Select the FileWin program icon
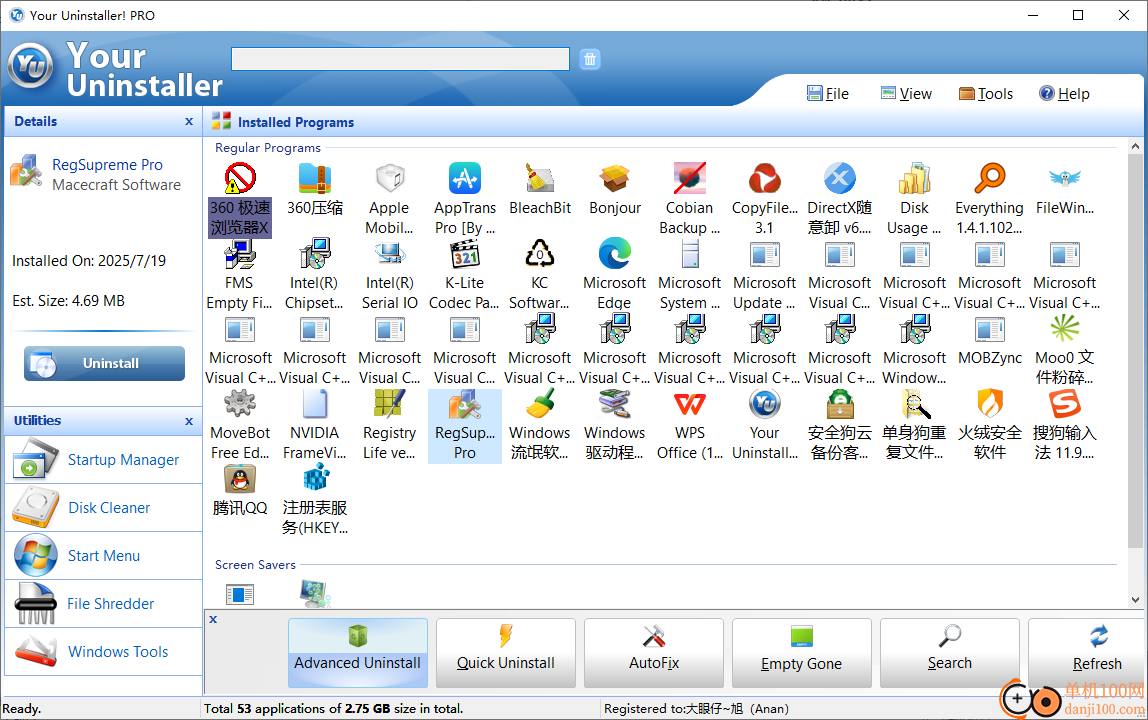 click(x=1065, y=179)
